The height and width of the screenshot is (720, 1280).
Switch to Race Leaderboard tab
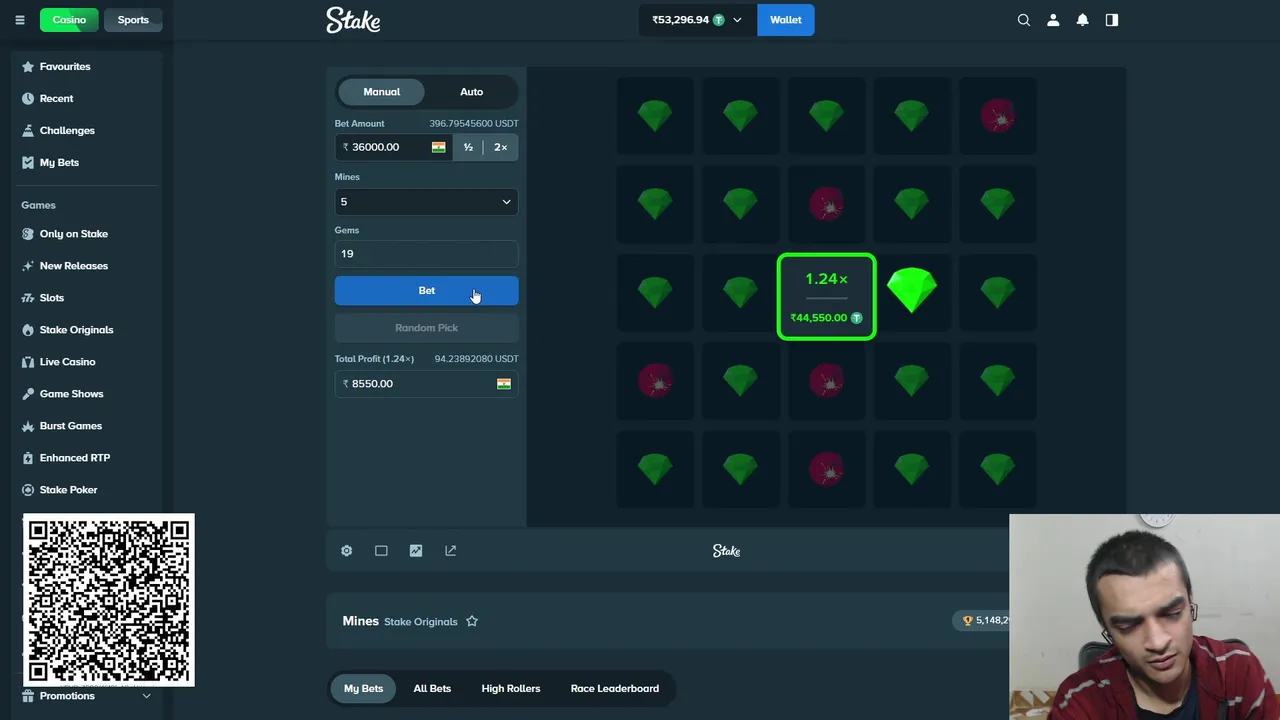coord(615,689)
